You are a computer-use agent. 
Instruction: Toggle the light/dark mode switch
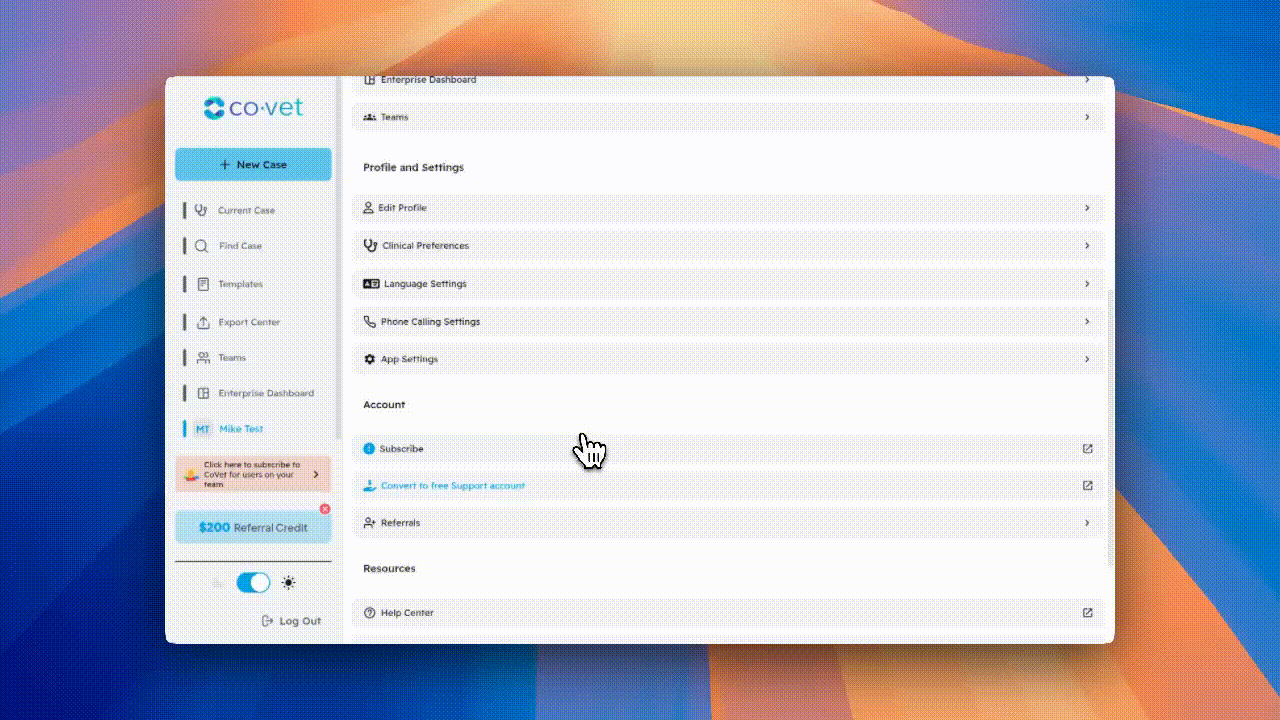[x=253, y=582]
